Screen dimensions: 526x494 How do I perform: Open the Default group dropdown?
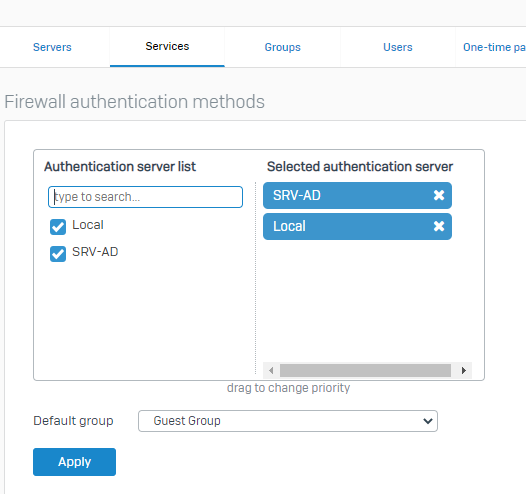point(288,421)
